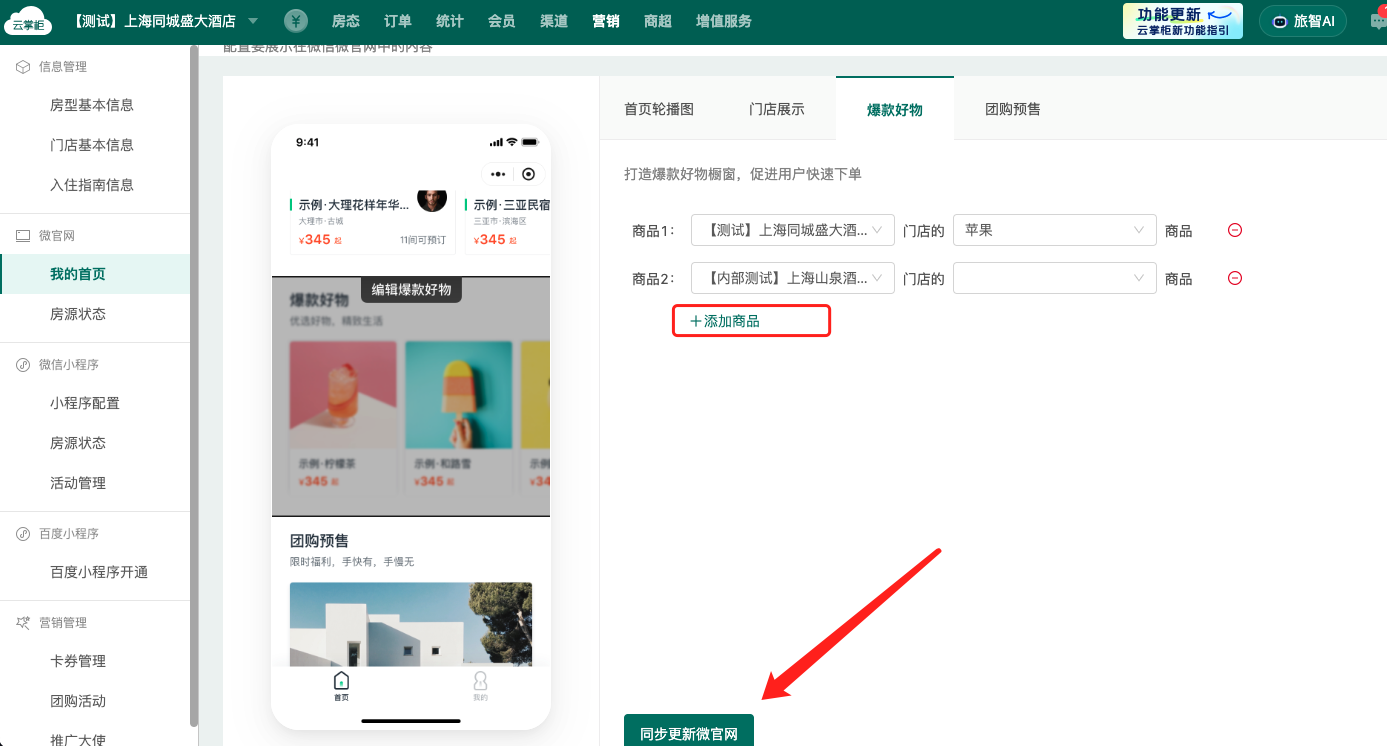Click white building image in 团购预售
This screenshot has height=746, width=1387.
(411, 624)
